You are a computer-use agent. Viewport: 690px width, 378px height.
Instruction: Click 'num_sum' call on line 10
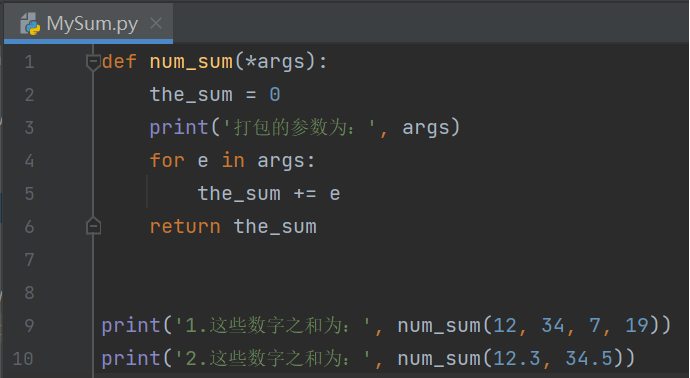coord(439,359)
